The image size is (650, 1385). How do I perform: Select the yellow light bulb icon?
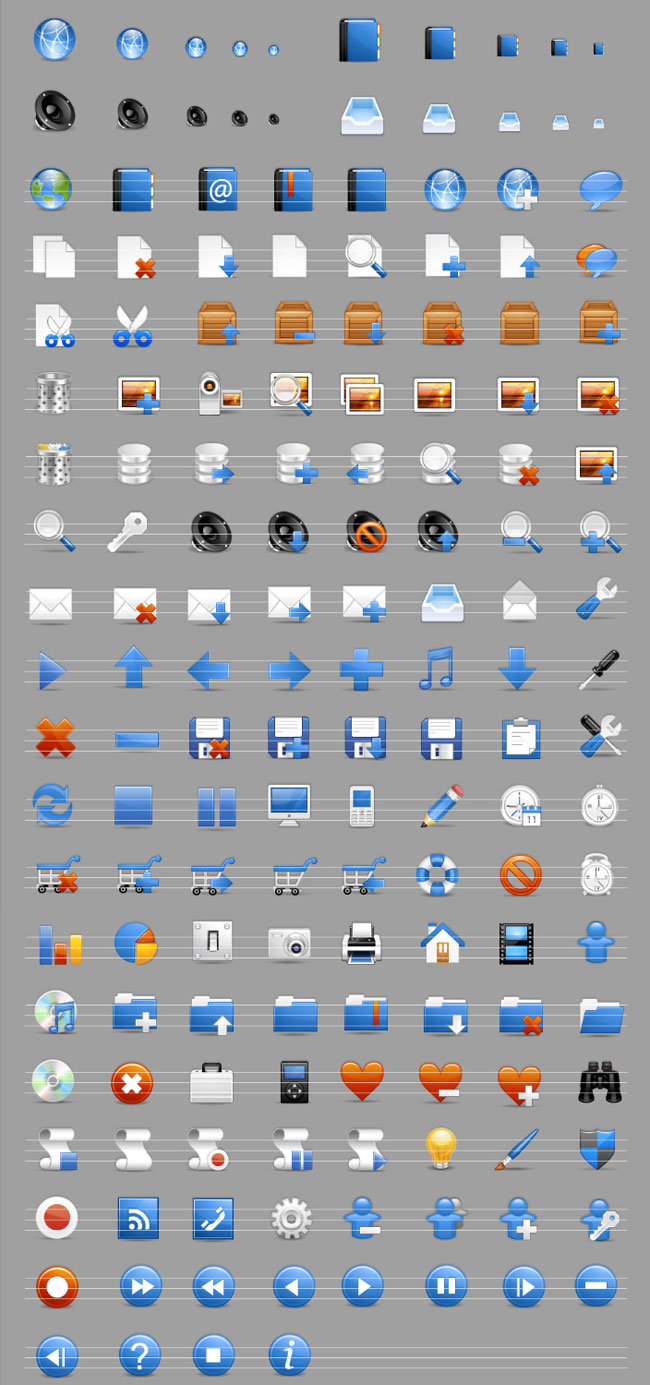(441, 1148)
